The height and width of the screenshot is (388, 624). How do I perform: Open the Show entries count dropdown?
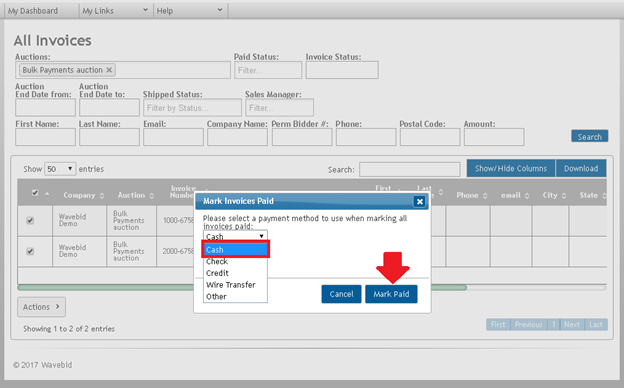60,169
